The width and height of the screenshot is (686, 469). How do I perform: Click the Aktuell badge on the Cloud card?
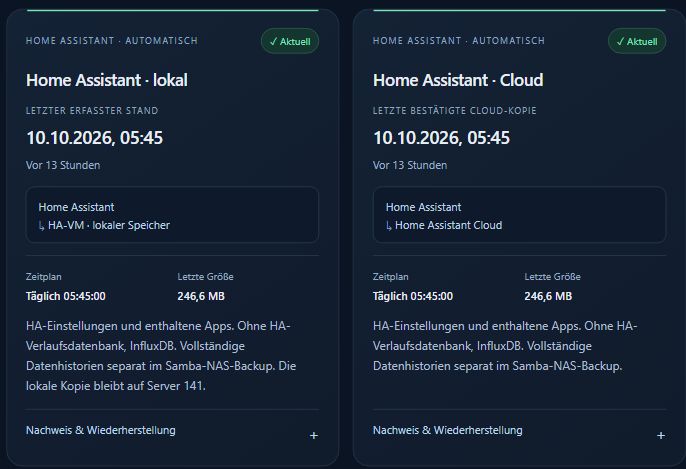point(637,41)
